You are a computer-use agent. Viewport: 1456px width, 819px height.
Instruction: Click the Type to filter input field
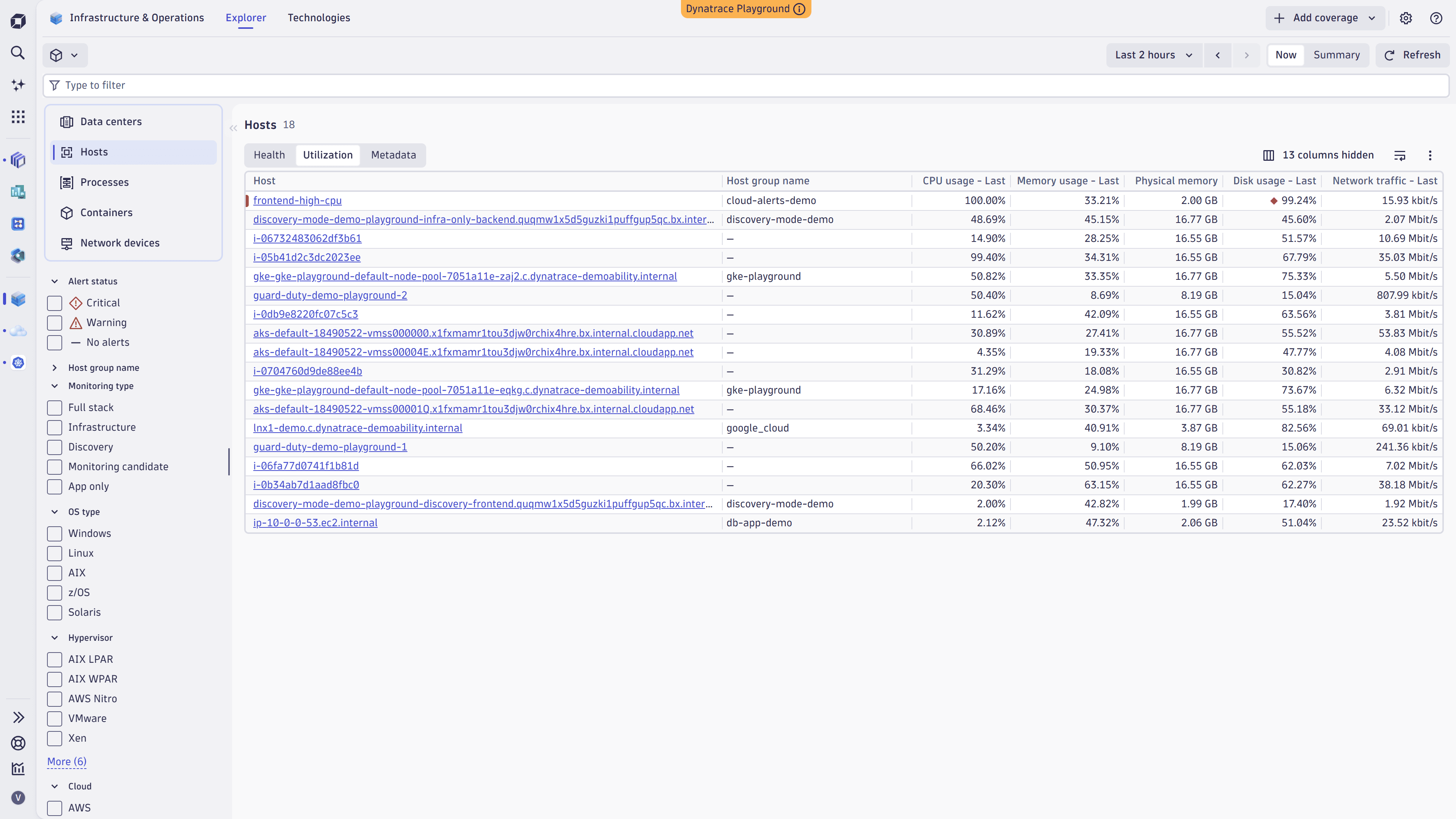coord(746,86)
